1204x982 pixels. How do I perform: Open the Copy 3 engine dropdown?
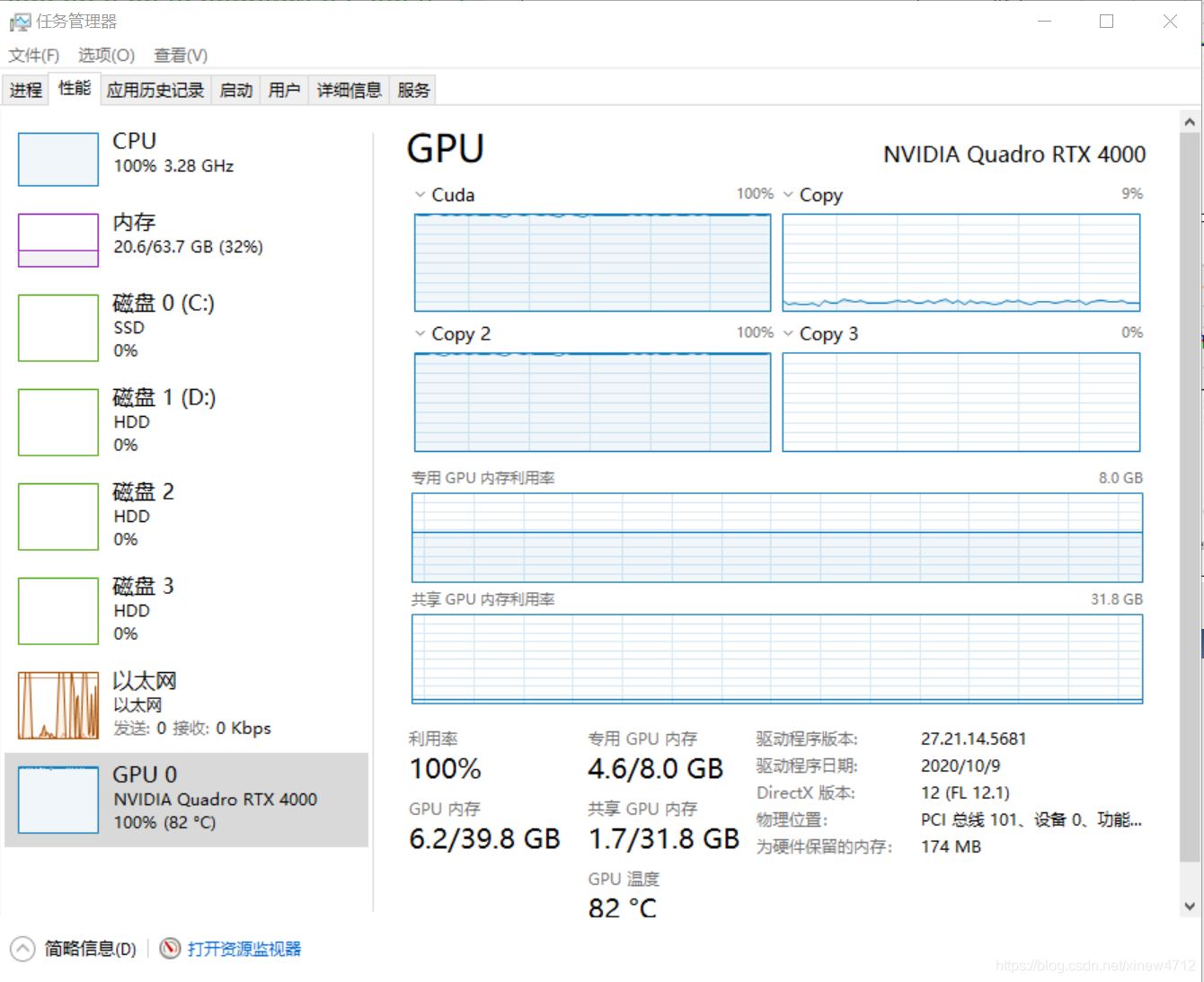pyautogui.click(x=788, y=333)
